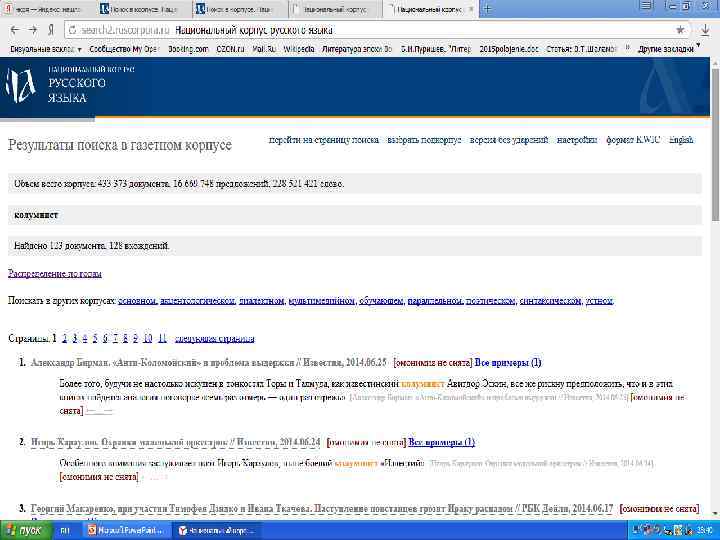The width and height of the screenshot is (720, 540).
Task: Click версия без ударений link
Action: pos(509,140)
